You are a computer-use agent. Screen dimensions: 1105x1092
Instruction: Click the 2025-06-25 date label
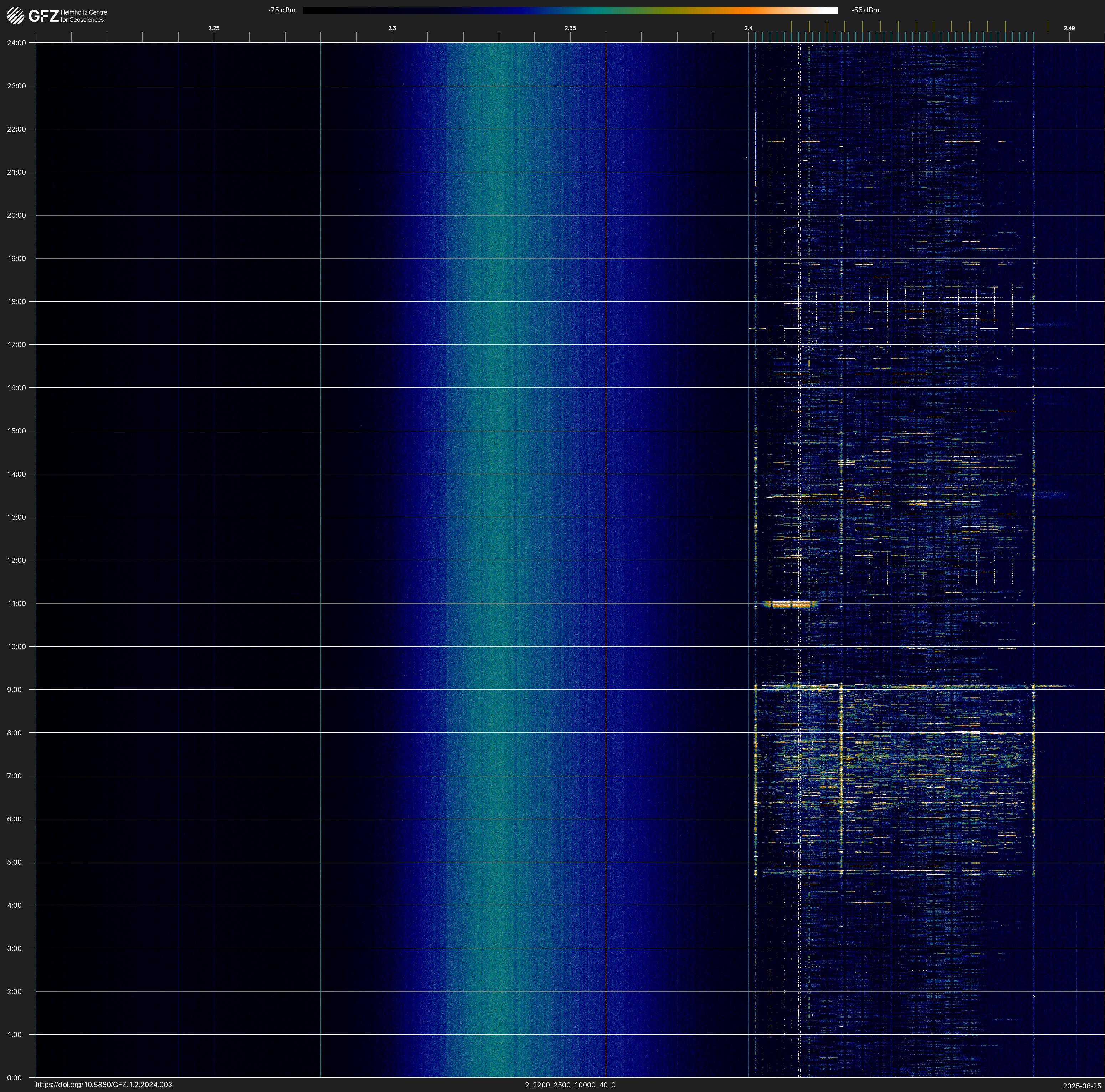(x=1081, y=1086)
